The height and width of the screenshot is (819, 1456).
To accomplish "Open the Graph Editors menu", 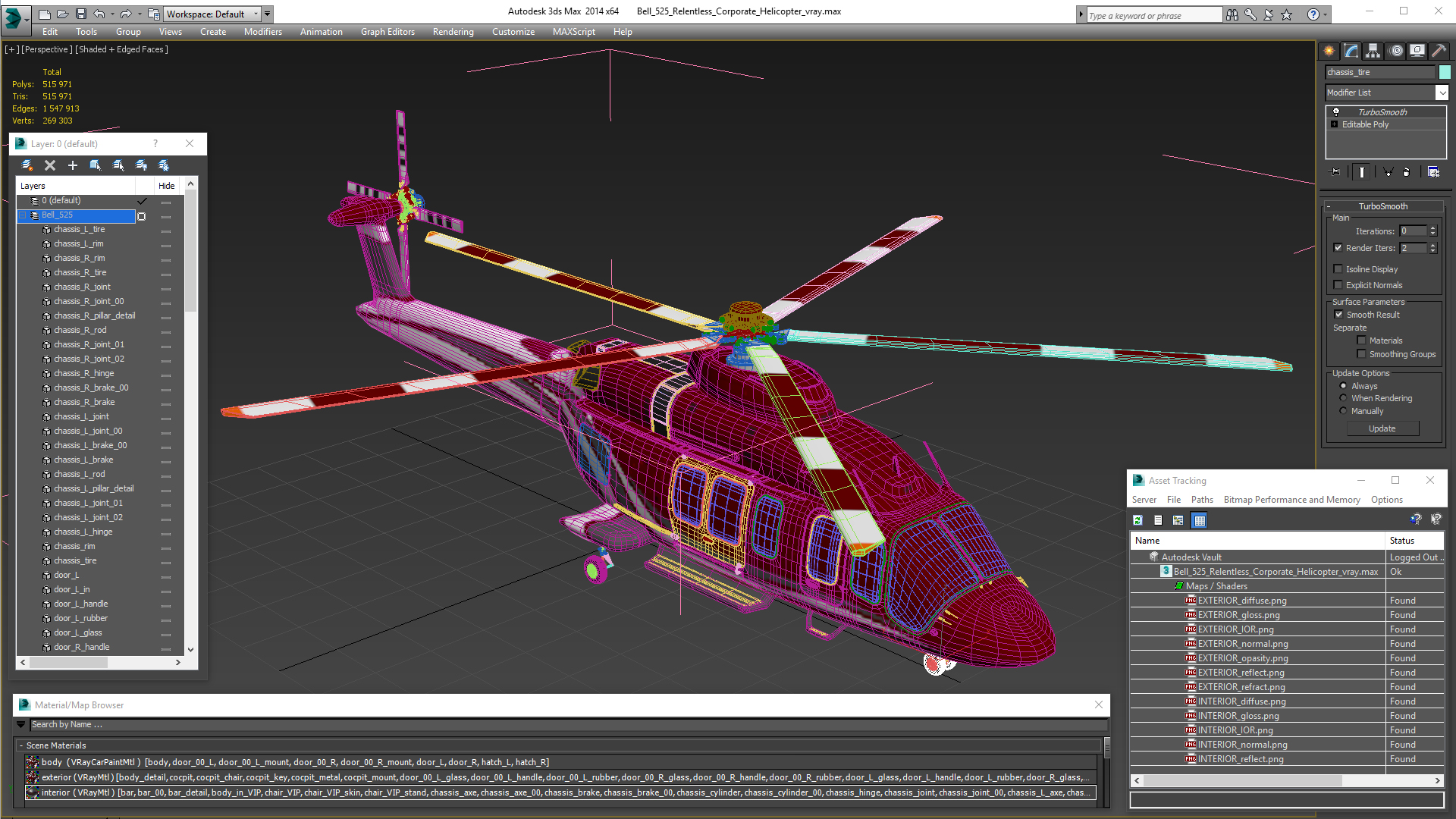I will 388,32.
